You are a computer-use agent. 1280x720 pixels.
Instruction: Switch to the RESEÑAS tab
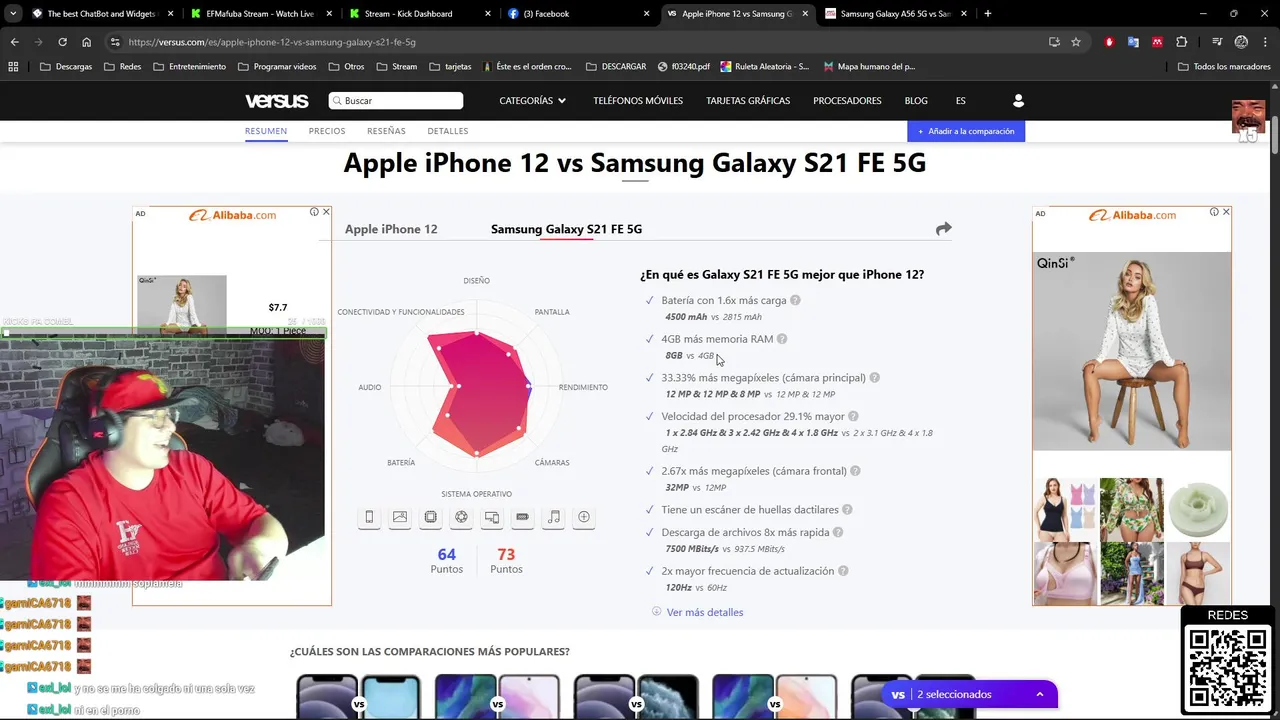386,131
